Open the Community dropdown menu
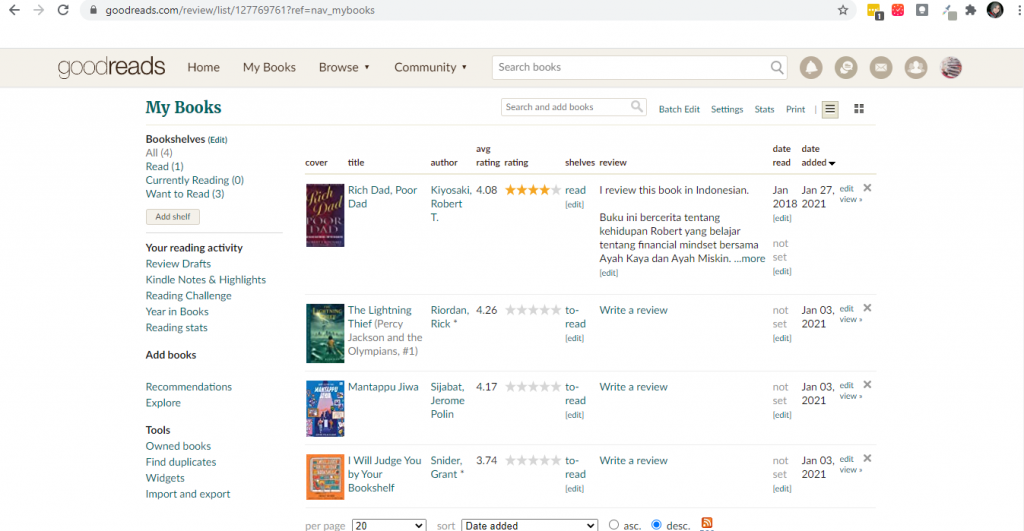The height and width of the screenshot is (531, 1024). pyautogui.click(x=430, y=67)
